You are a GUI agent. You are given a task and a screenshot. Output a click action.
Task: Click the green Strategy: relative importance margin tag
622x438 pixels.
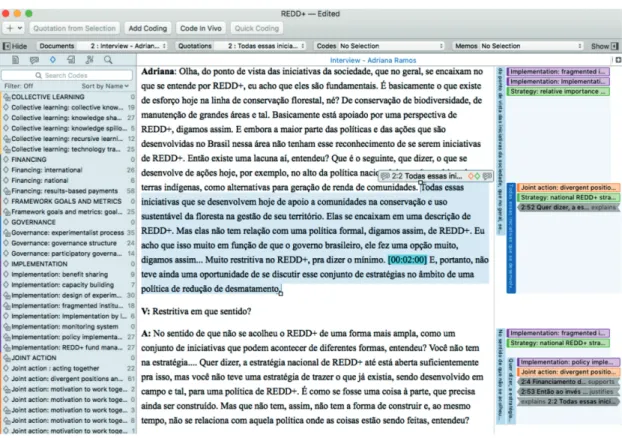coord(558,91)
